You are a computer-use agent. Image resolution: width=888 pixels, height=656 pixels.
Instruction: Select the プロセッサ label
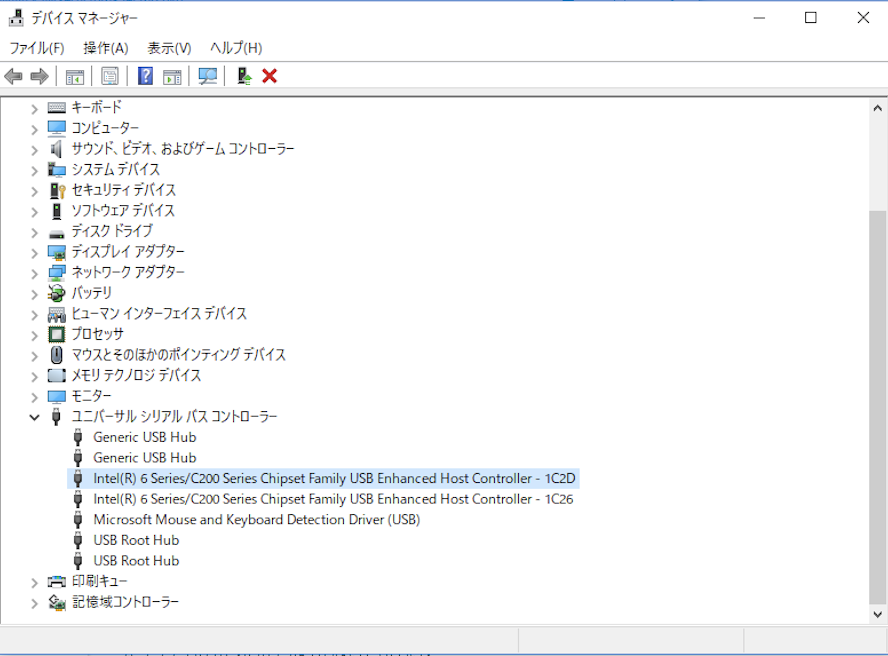(x=97, y=334)
